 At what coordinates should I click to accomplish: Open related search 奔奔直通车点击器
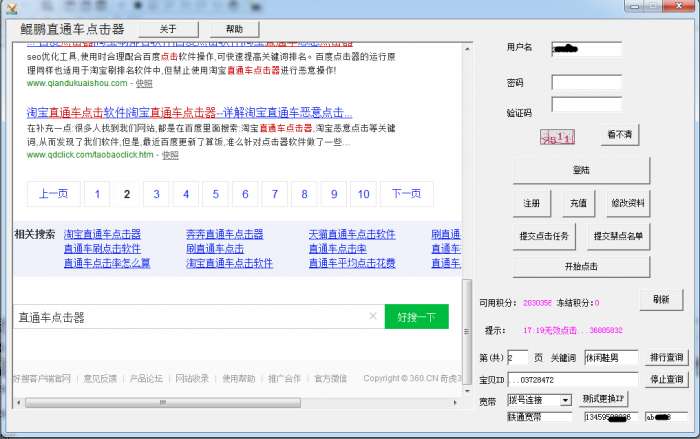coord(225,234)
